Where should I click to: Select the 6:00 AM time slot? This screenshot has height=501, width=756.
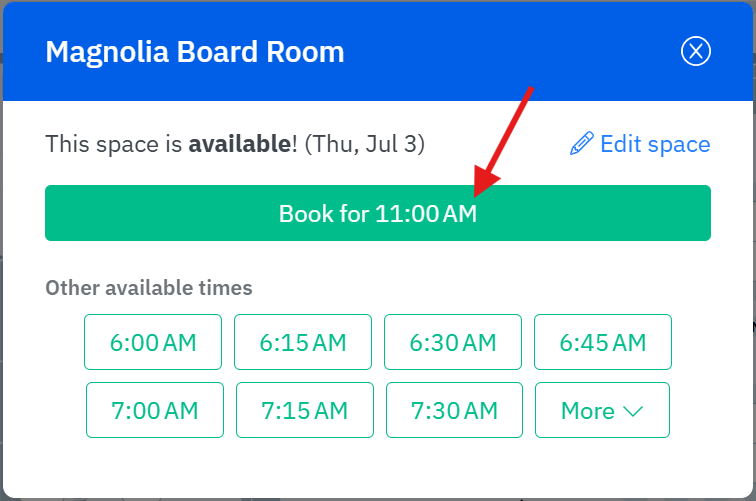click(x=153, y=342)
